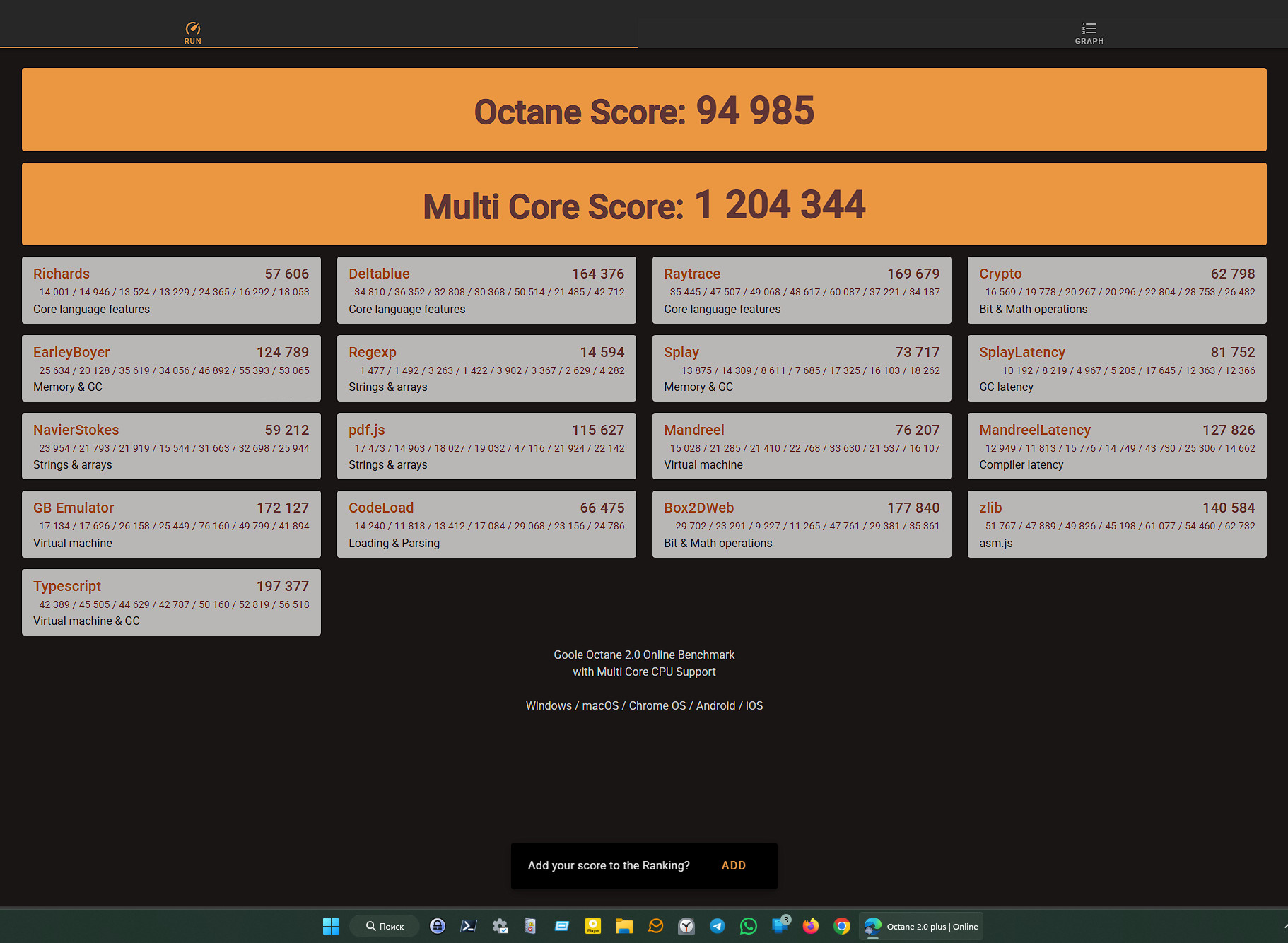Click the Typescript score 197 377
This screenshot has height=943, width=1288.
pyautogui.click(x=283, y=586)
